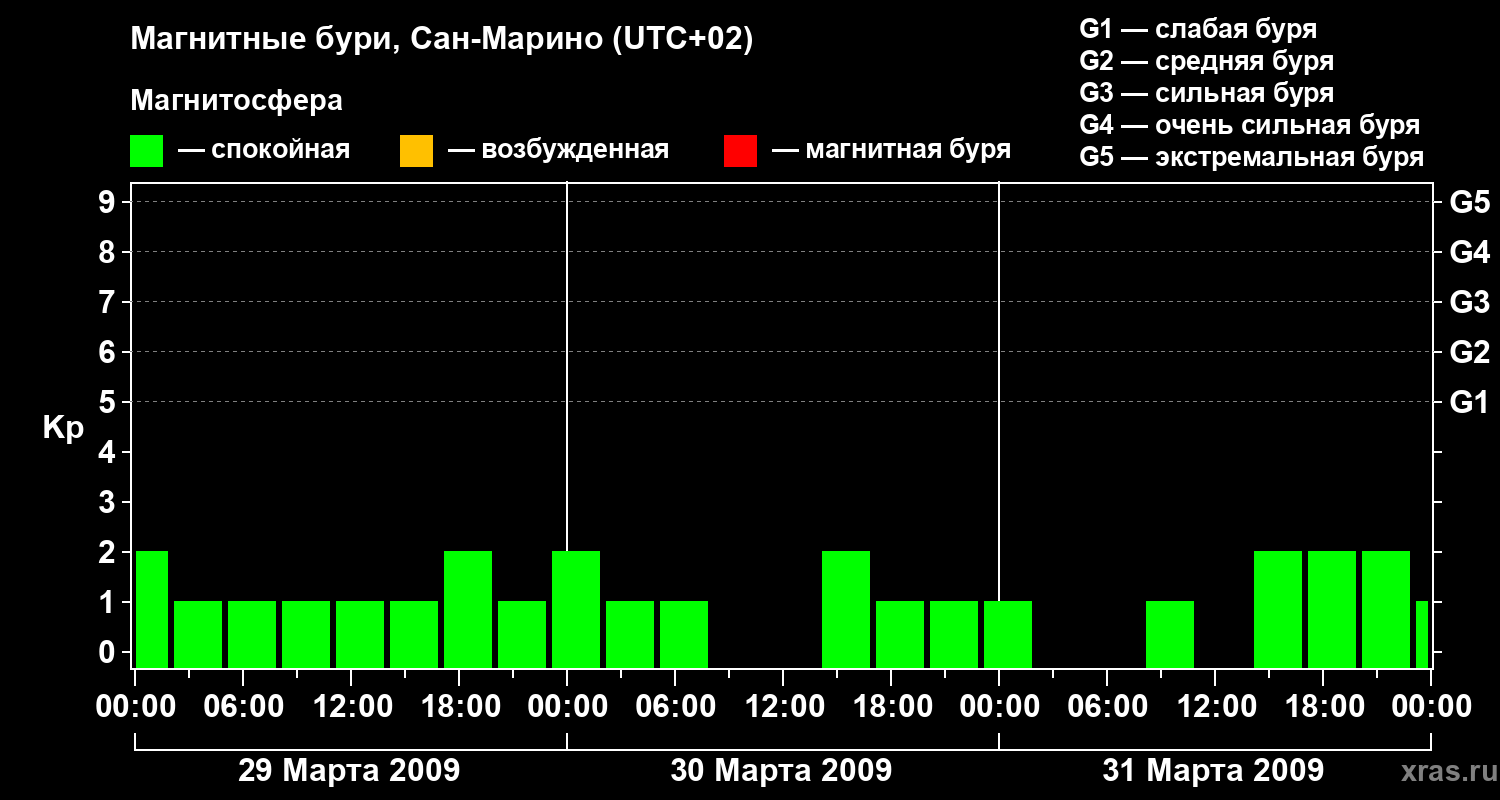Click 'G4 — очень сильная буря' legend line
The height and width of the screenshot is (800, 1500).
tap(1250, 125)
